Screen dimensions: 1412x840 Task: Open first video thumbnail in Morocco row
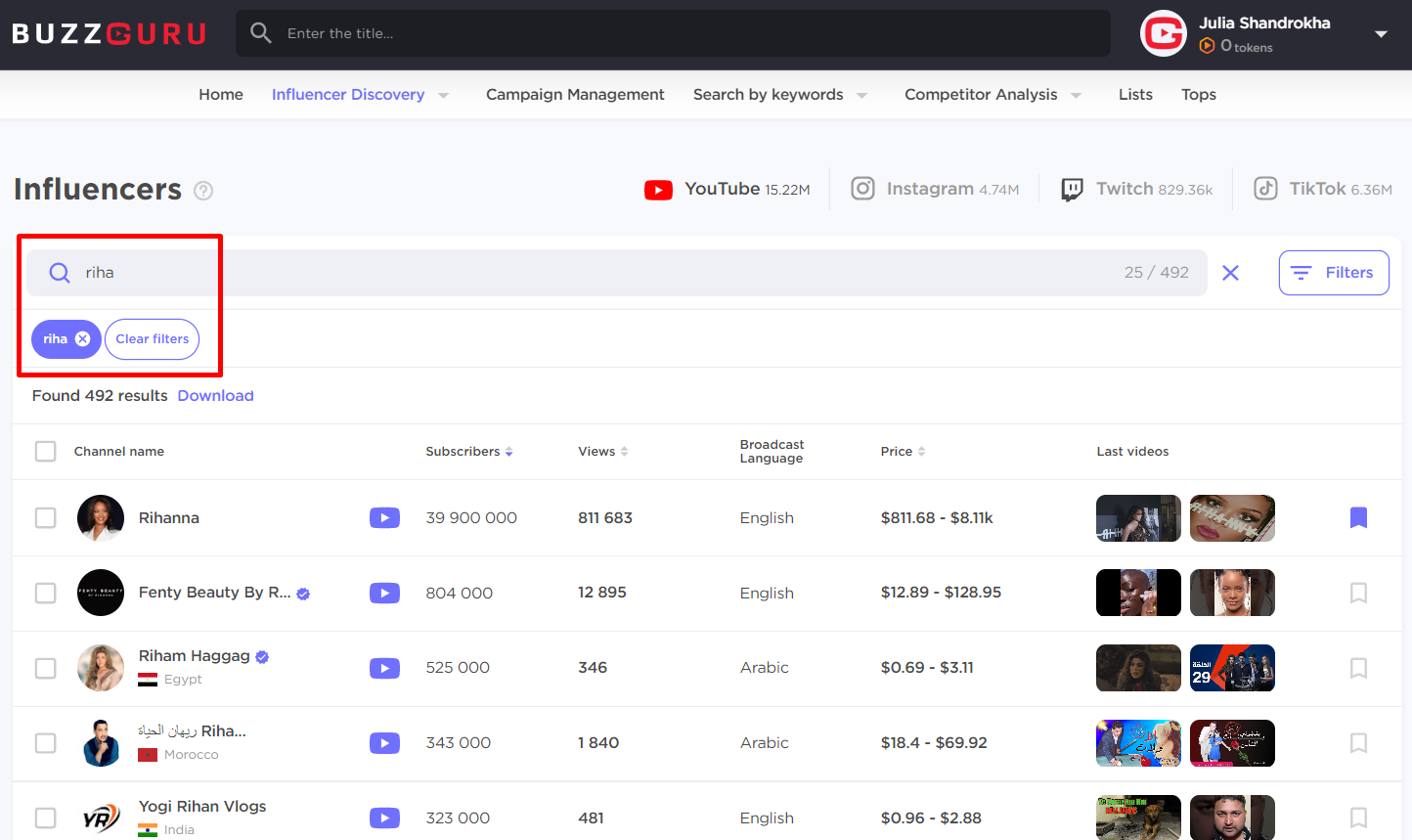[x=1138, y=743]
